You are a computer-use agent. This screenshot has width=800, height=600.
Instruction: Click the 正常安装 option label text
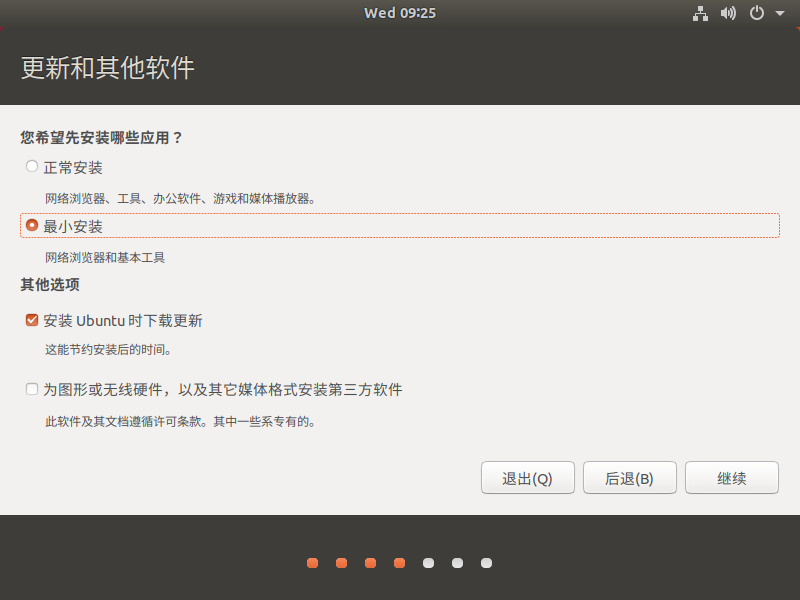(x=73, y=167)
